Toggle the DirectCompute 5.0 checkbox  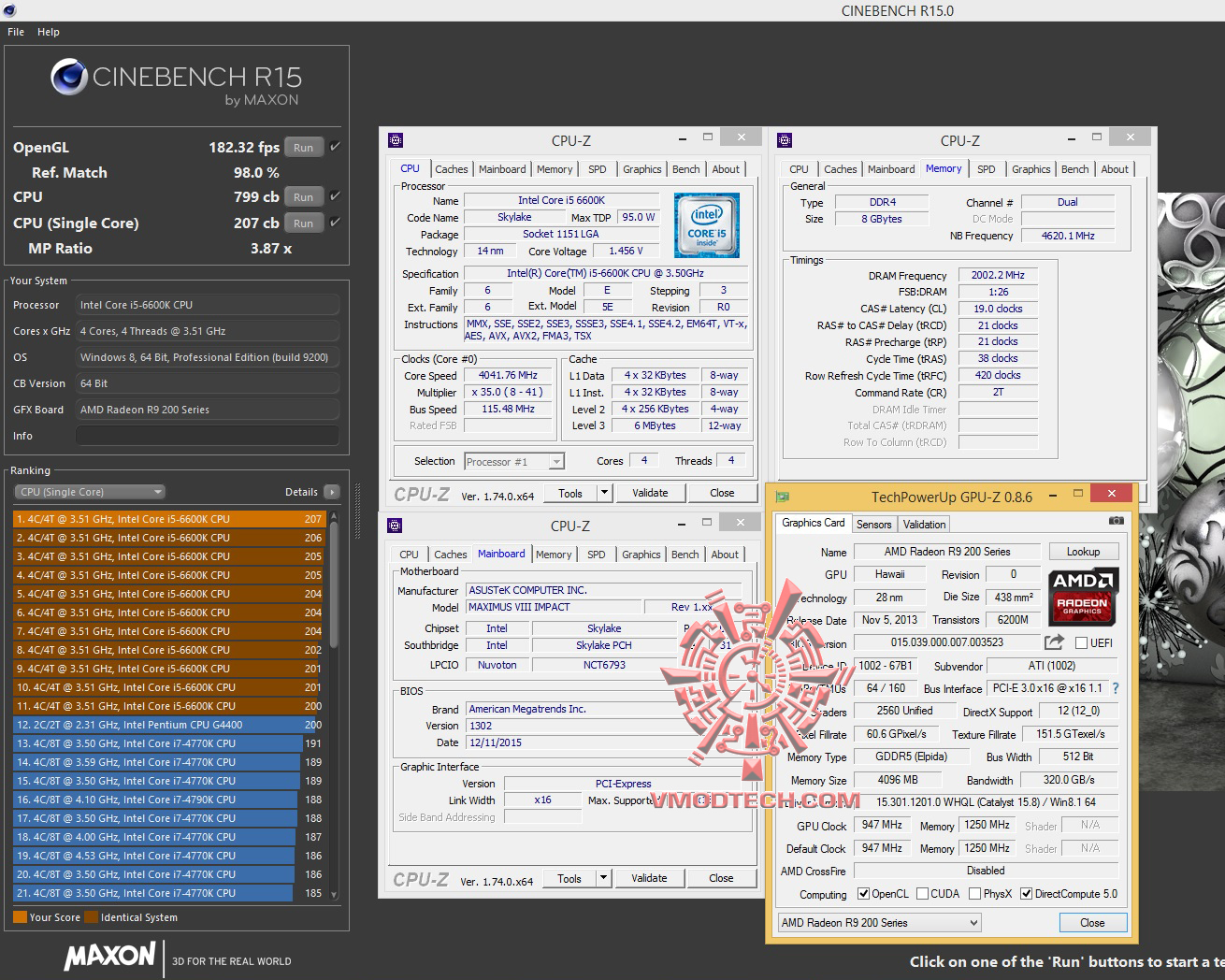[1027, 894]
